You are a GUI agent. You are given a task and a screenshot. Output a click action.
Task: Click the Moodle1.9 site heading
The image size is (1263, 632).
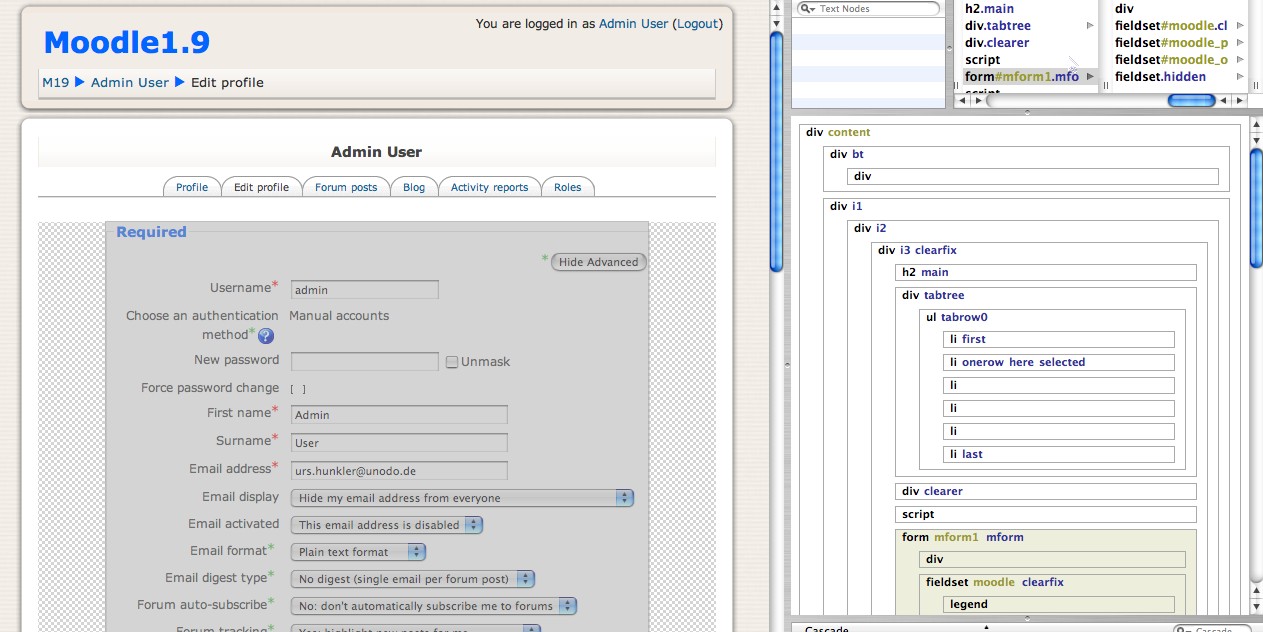(127, 42)
